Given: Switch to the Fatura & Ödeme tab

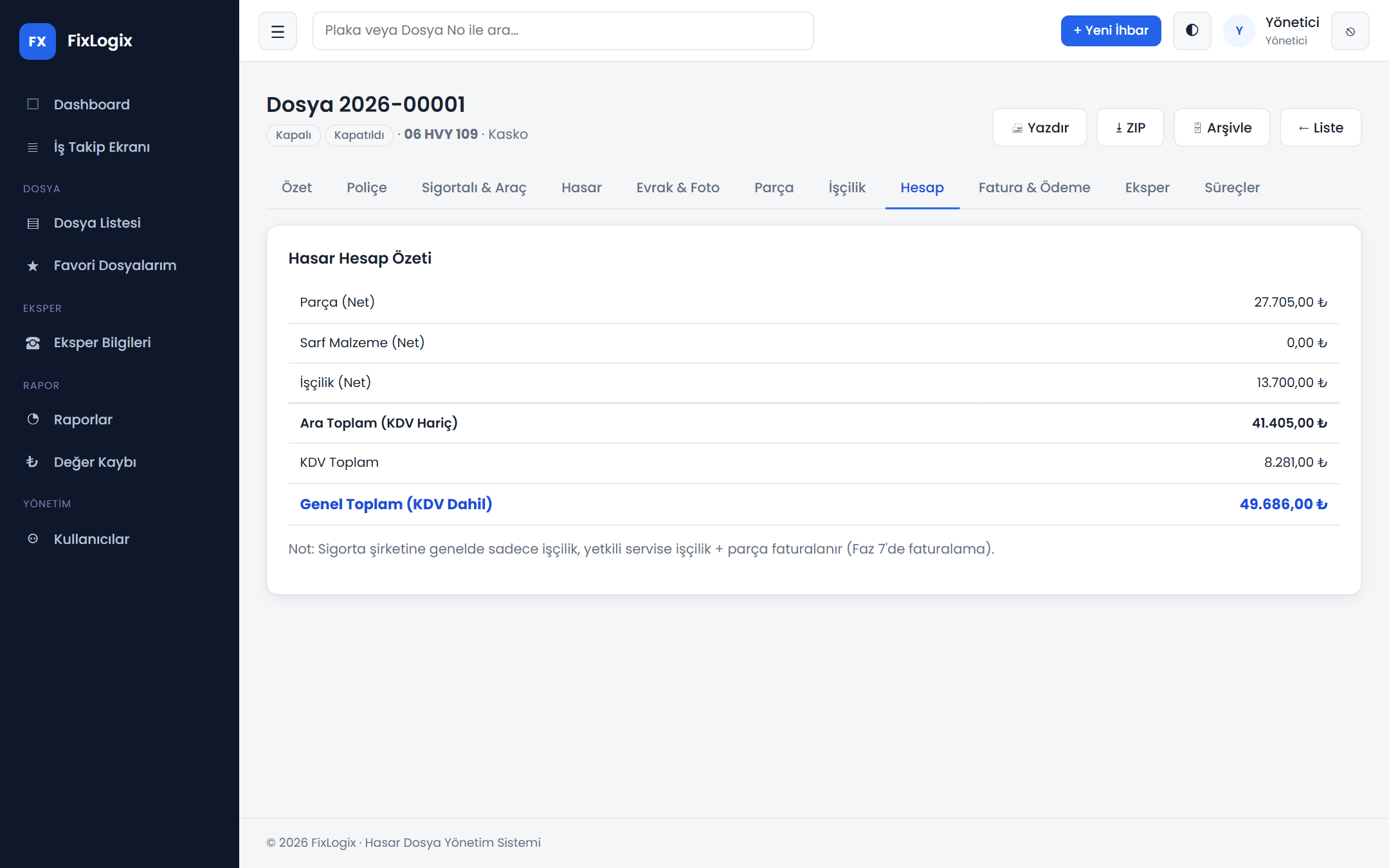Looking at the screenshot, I should [x=1034, y=188].
